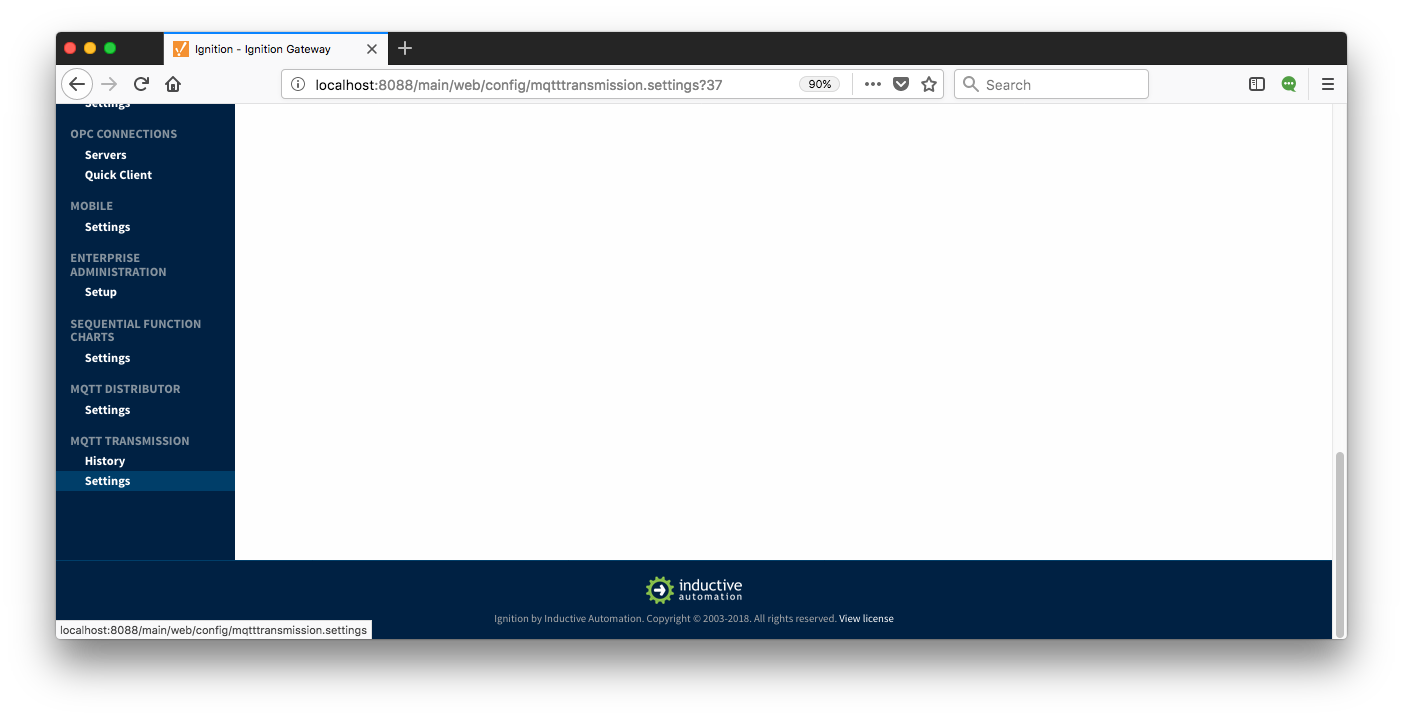Image resolution: width=1403 pixels, height=719 pixels.
Task: Close the Ignition Gateway tab
Action: pyautogui.click(x=372, y=49)
